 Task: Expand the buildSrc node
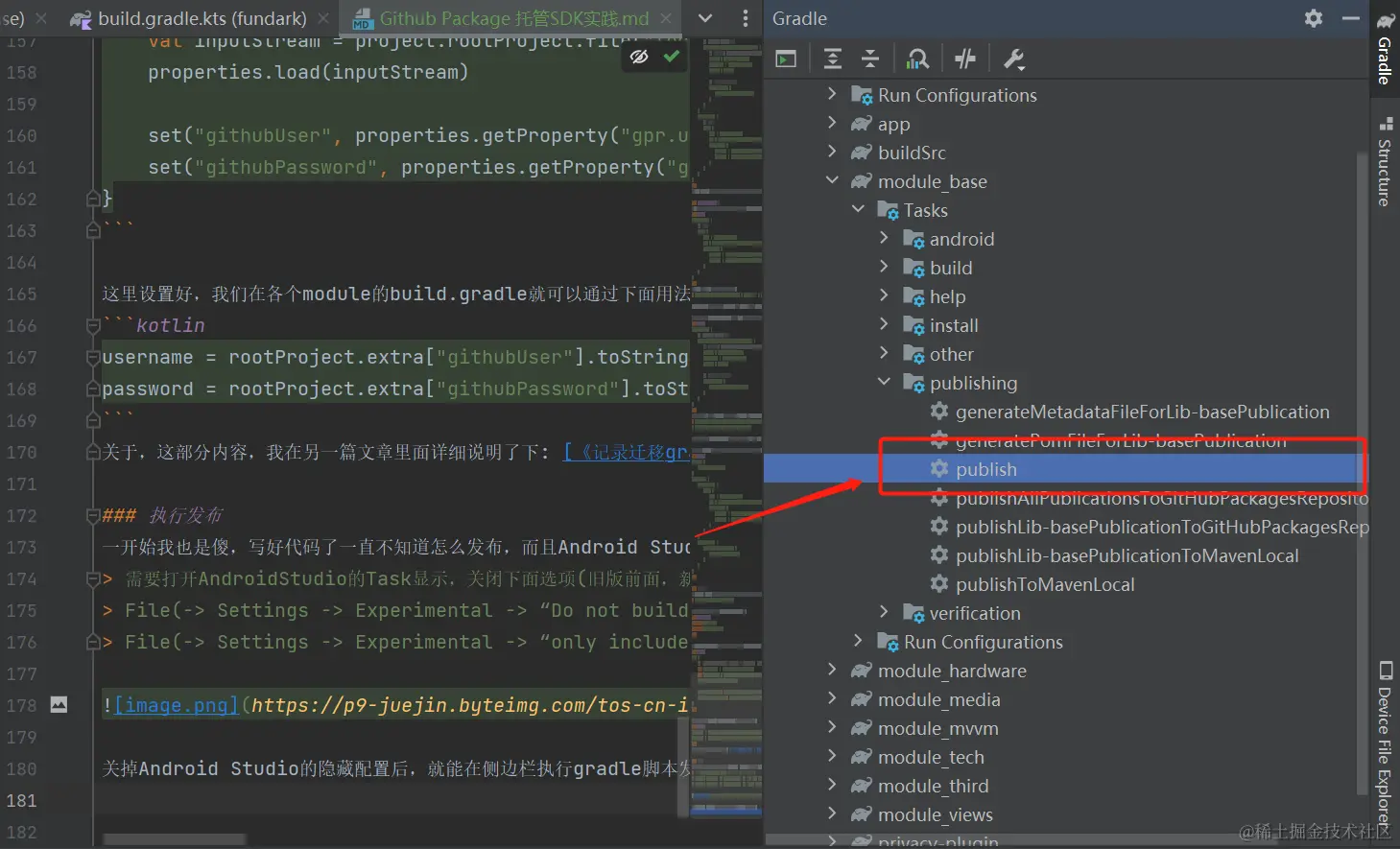[832, 152]
